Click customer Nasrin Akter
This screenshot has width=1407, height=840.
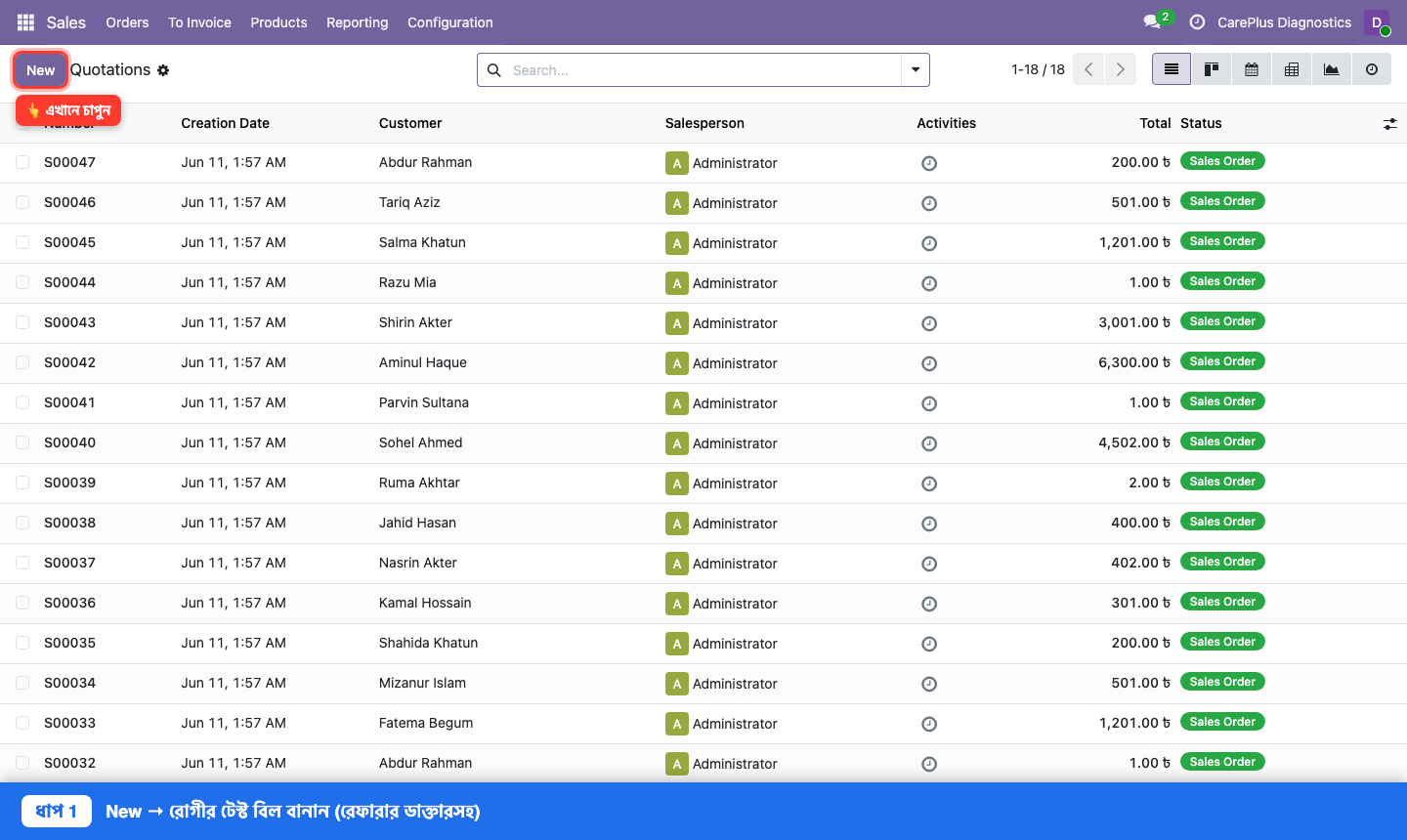coord(418,563)
